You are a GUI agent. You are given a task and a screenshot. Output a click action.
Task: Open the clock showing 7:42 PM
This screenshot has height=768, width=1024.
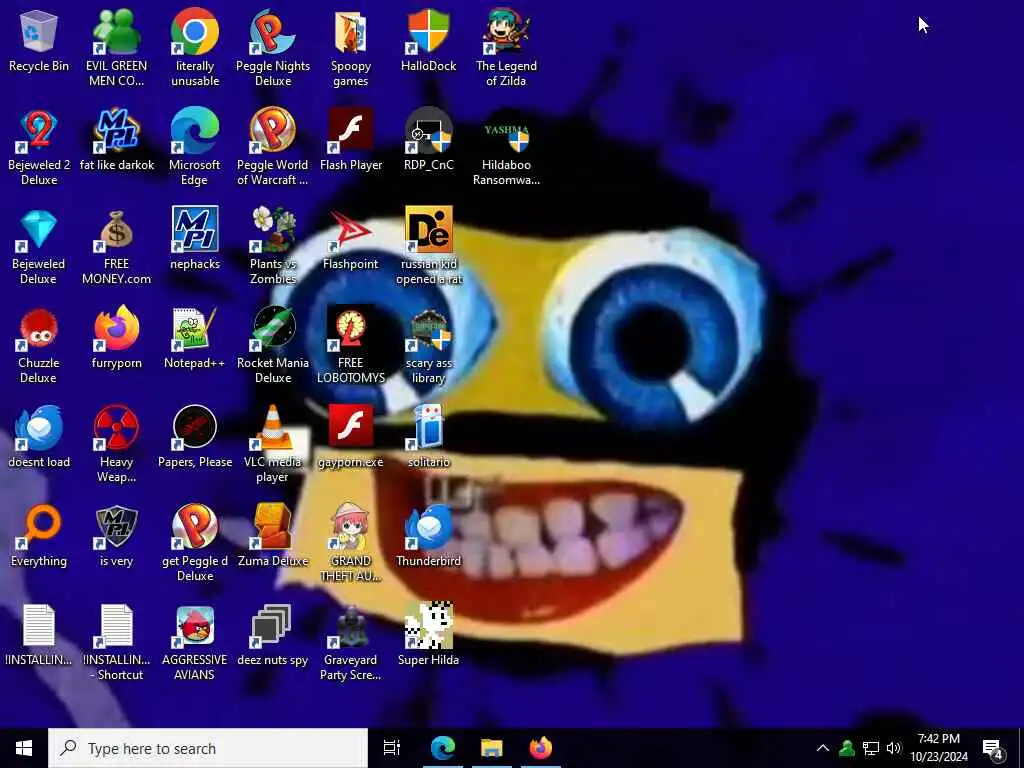(x=938, y=748)
